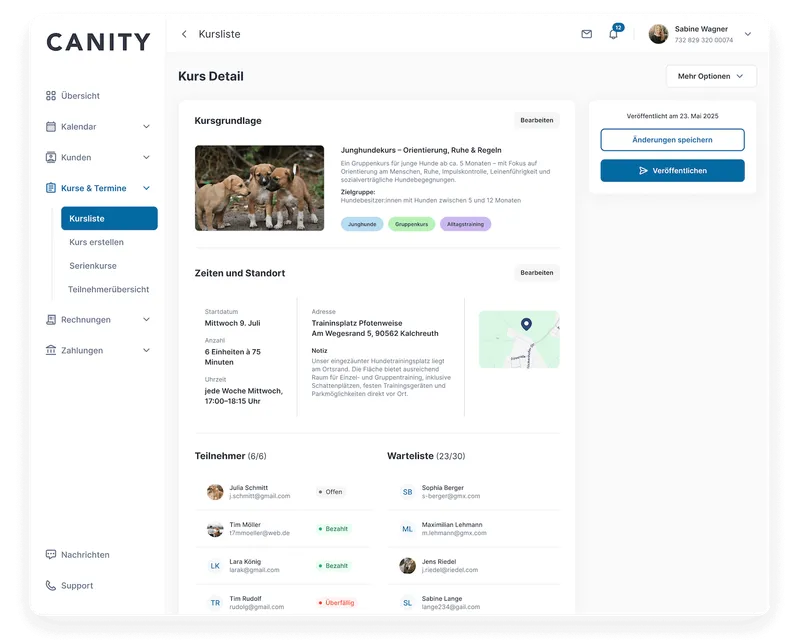
Task: Open the Mehr Optionen dropdown
Action: (711, 76)
